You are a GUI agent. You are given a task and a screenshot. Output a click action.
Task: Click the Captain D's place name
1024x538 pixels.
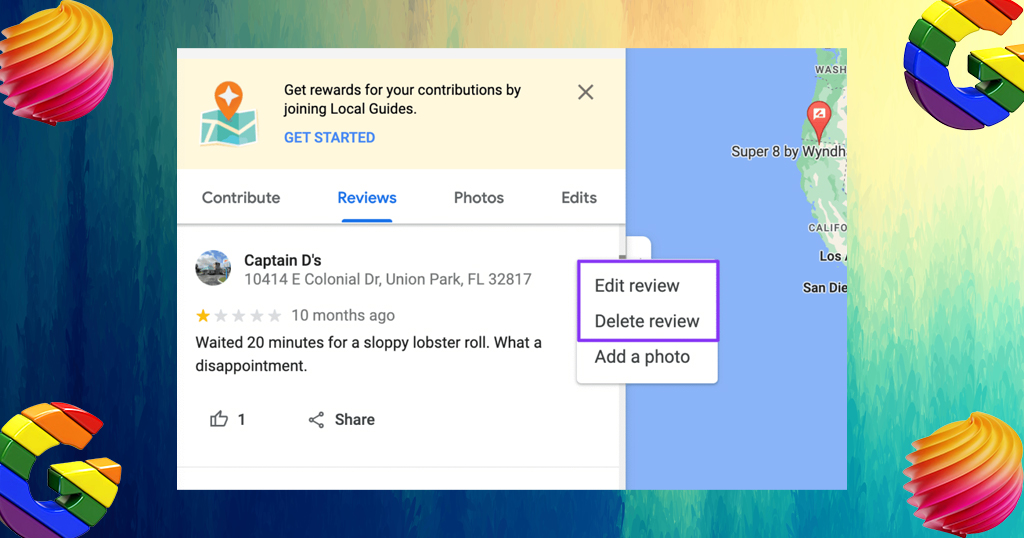tap(283, 260)
